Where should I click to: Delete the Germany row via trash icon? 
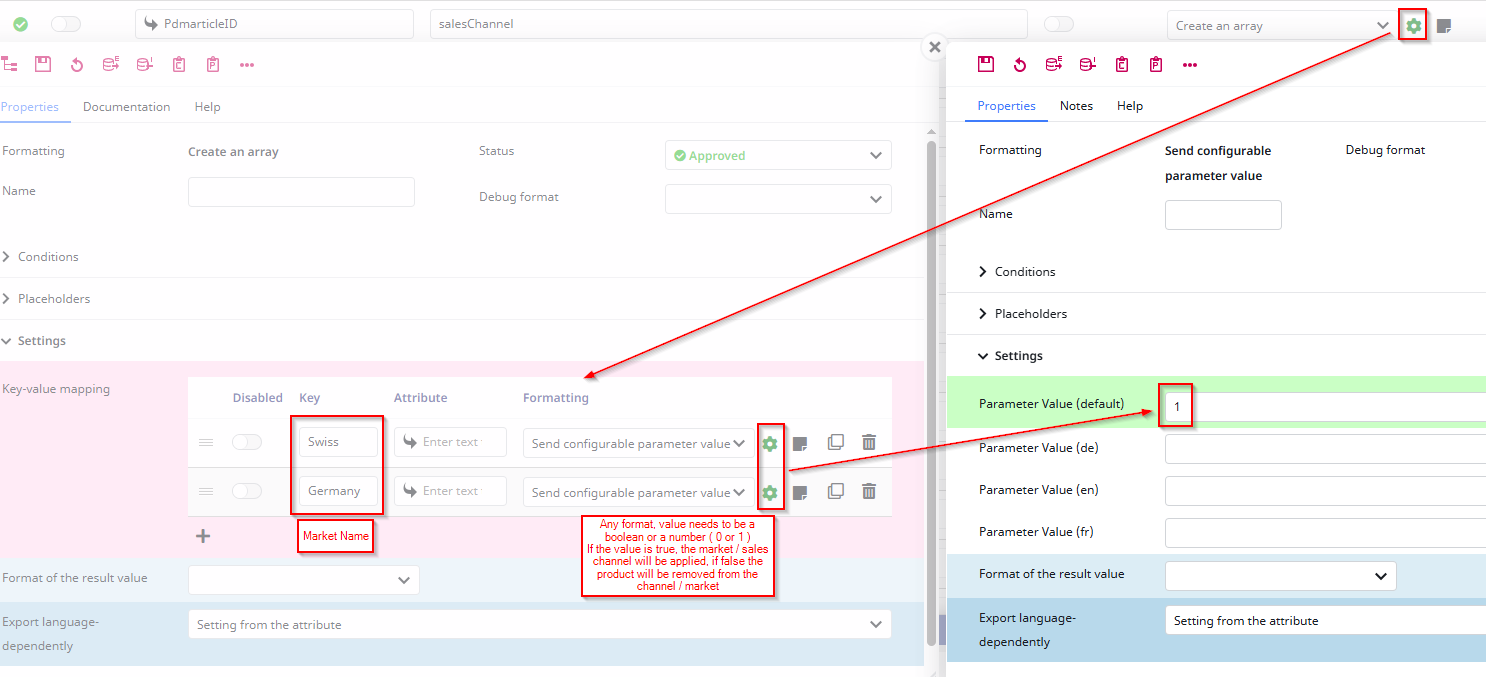coord(868,491)
